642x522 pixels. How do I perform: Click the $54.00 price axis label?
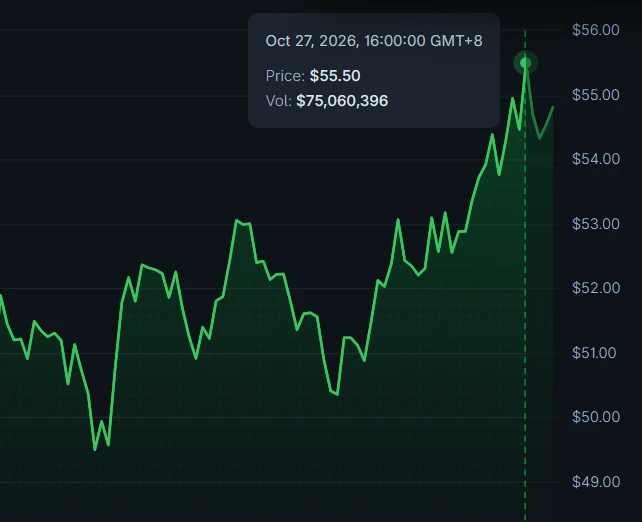pyautogui.click(x=596, y=159)
